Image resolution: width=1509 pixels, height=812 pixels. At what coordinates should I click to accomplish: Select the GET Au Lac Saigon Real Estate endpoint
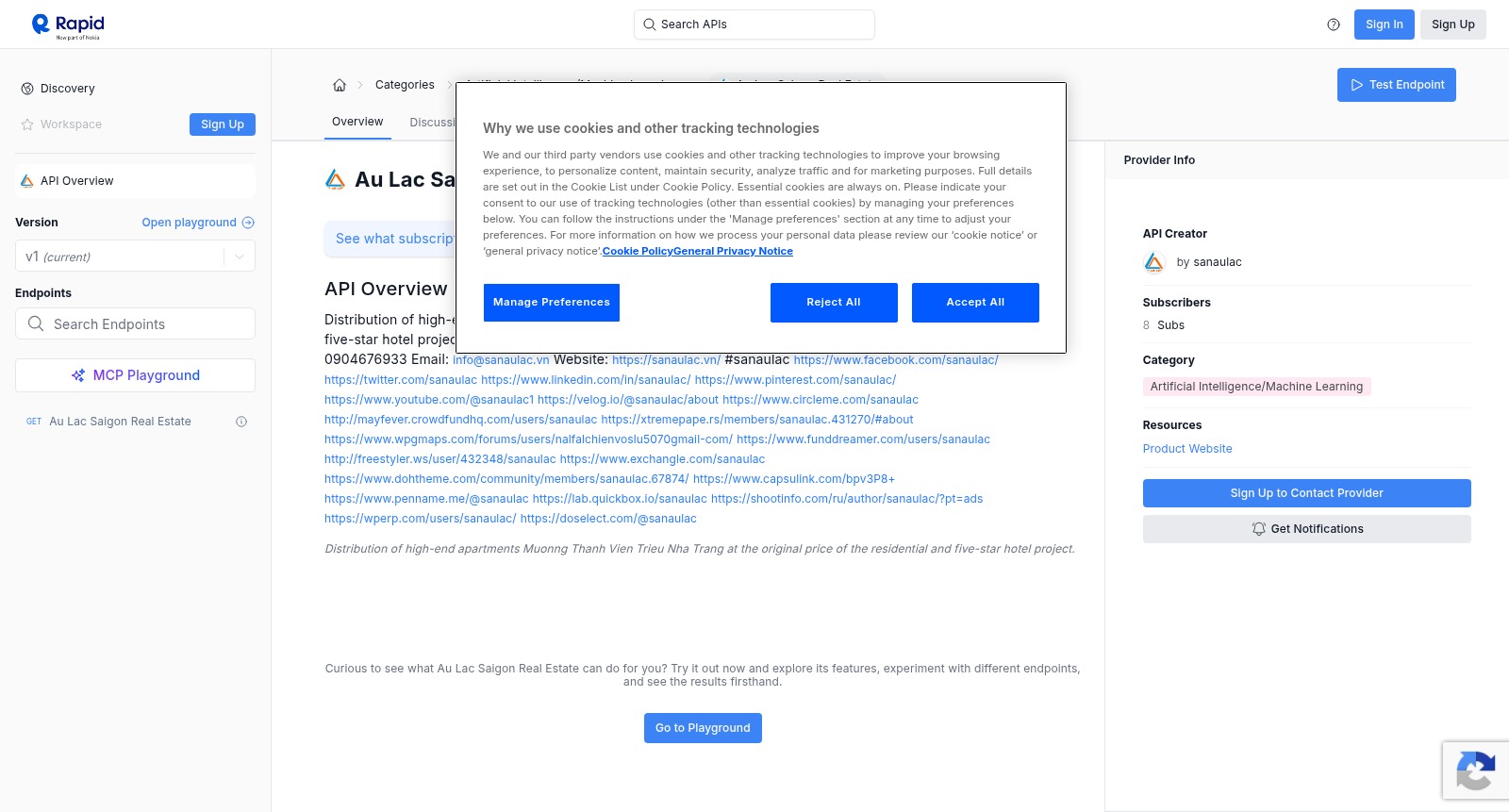(135, 422)
